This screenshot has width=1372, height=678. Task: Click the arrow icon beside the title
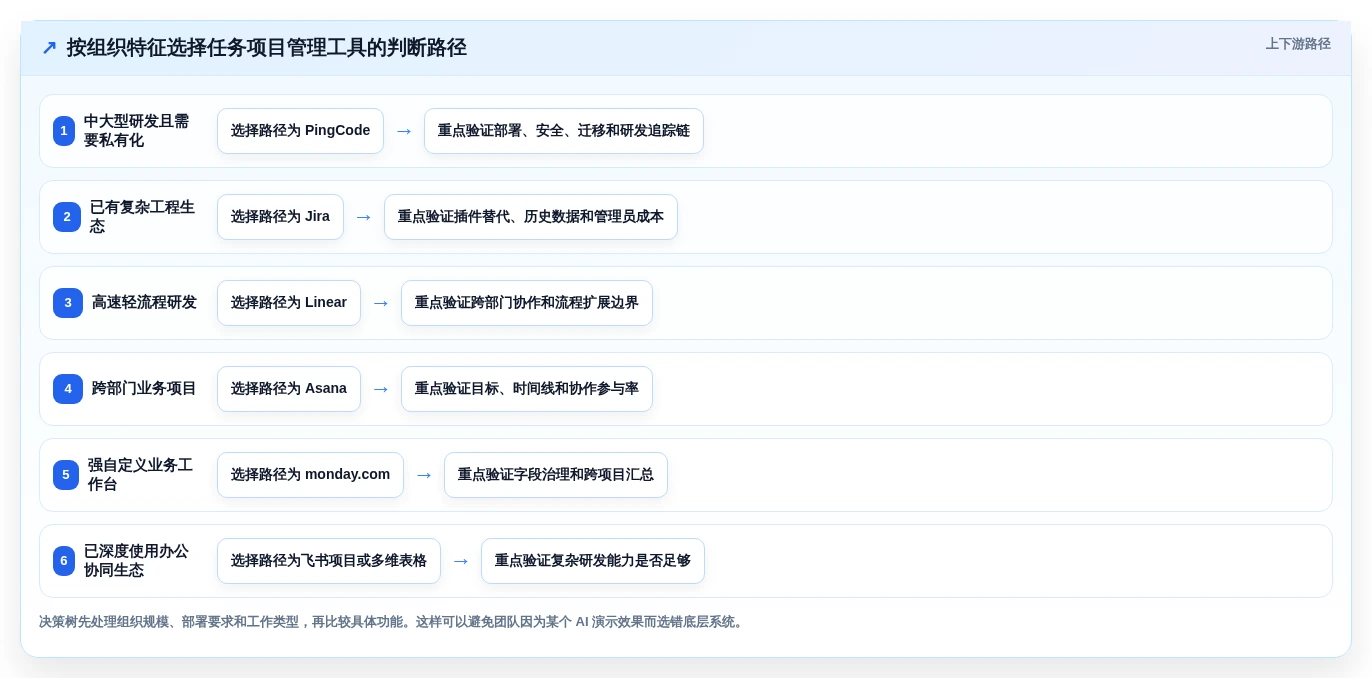pos(49,48)
